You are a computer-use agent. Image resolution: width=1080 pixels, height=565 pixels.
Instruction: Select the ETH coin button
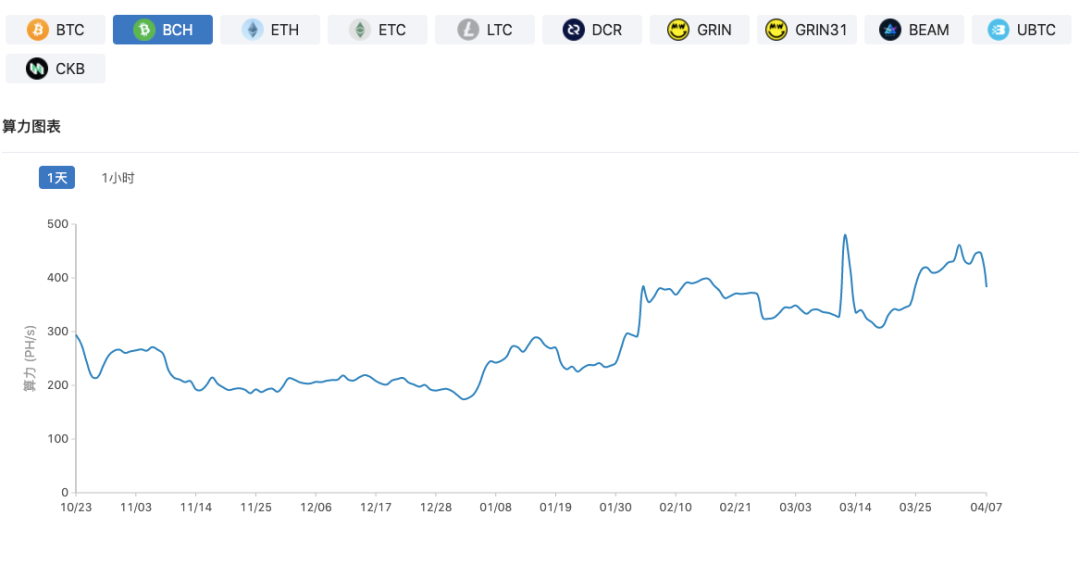tap(270, 30)
